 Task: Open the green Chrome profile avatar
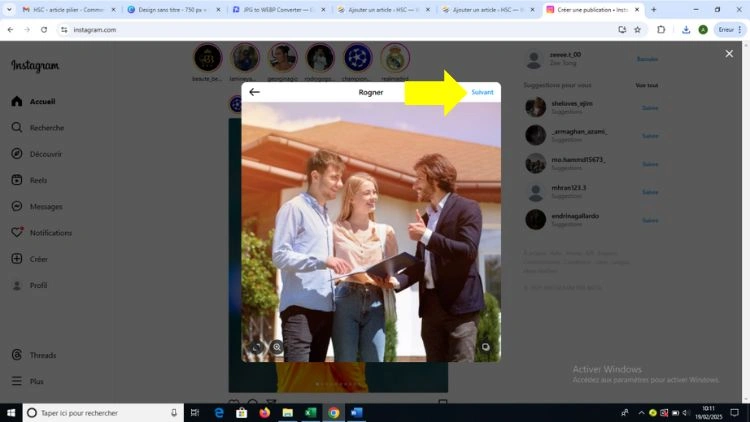click(703, 30)
